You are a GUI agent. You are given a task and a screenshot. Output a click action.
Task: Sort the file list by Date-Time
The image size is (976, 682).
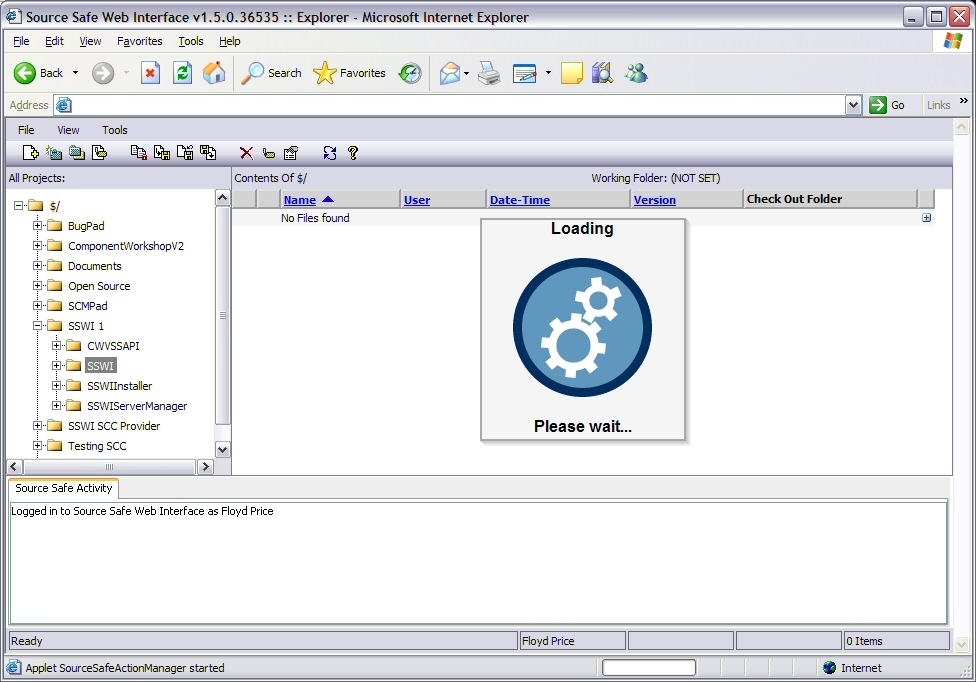coord(520,200)
